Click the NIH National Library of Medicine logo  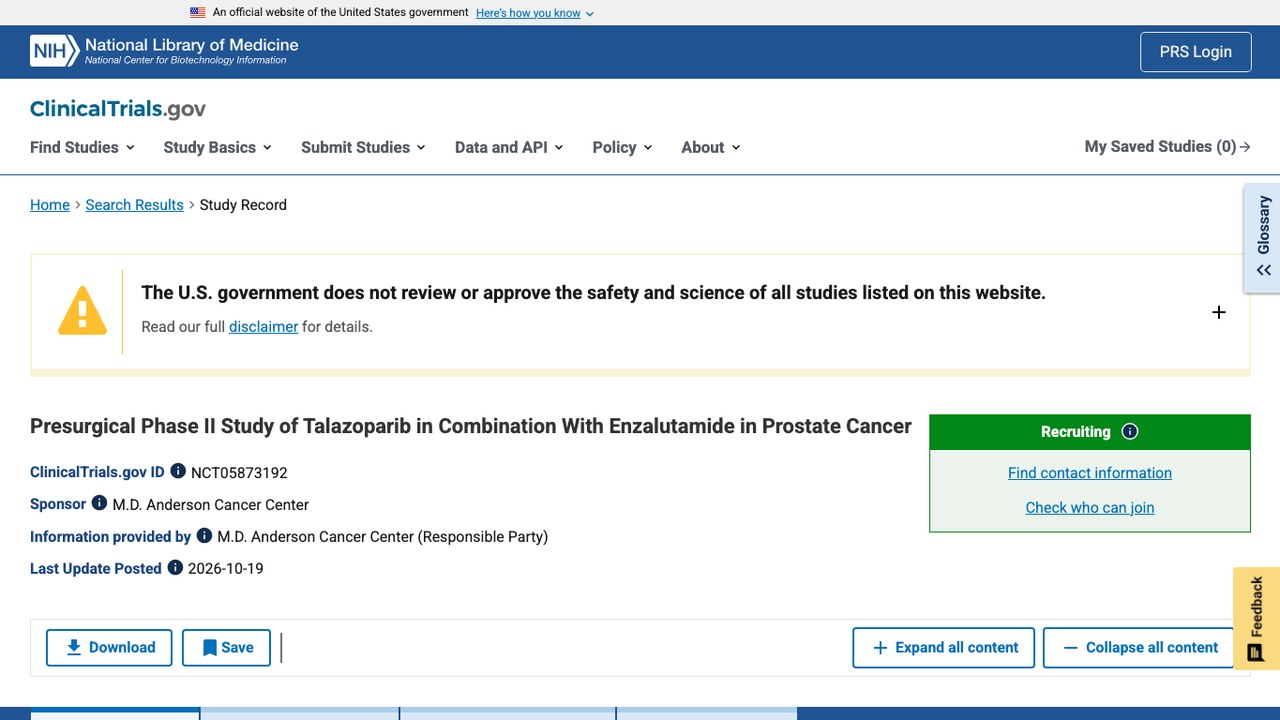click(164, 51)
